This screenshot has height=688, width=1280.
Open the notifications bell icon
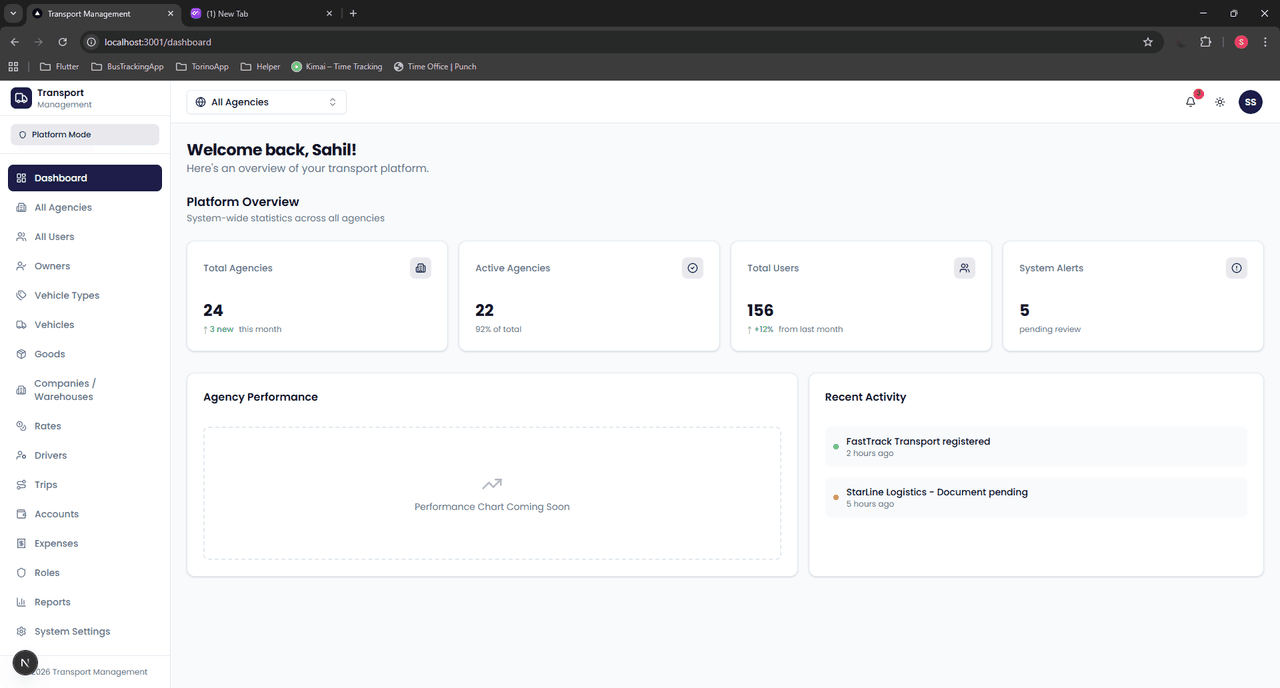tap(1190, 102)
